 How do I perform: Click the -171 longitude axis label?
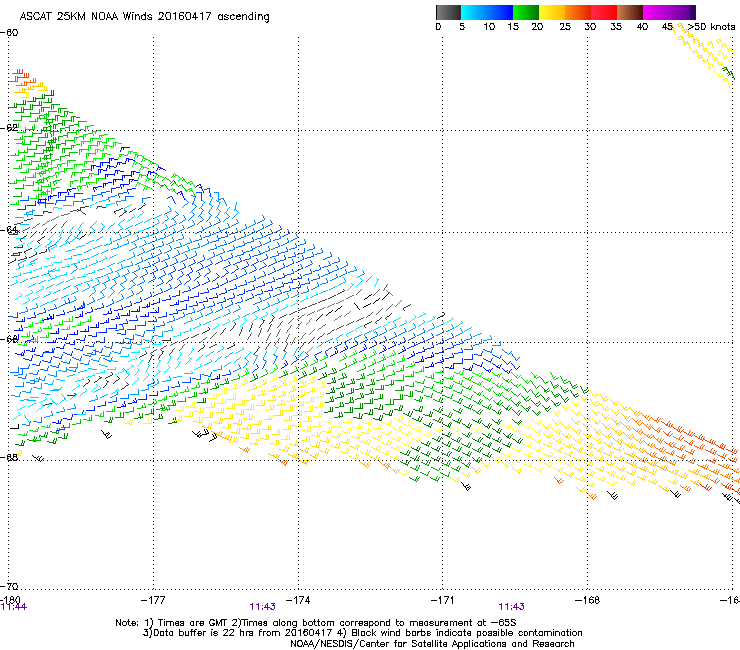(x=443, y=600)
